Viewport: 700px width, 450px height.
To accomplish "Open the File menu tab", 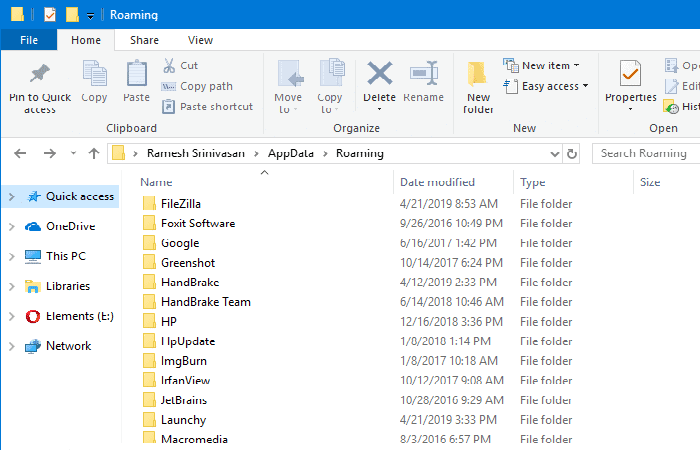I will [x=29, y=40].
